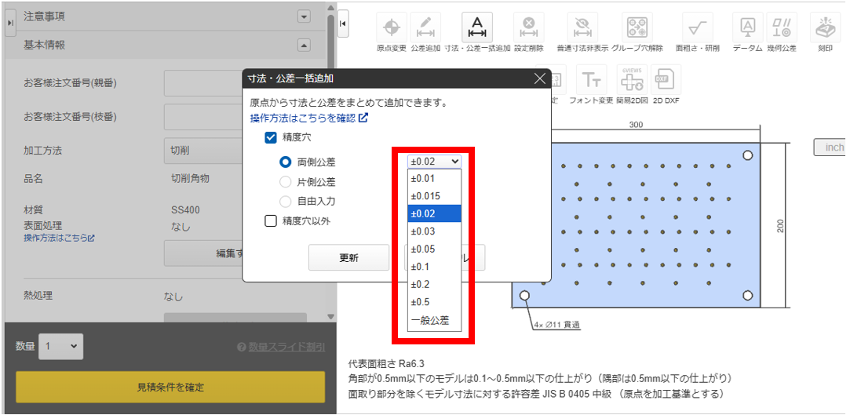Select the 公差追加 tolerance add tool
The image size is (850, 416).
pos(425,26)
